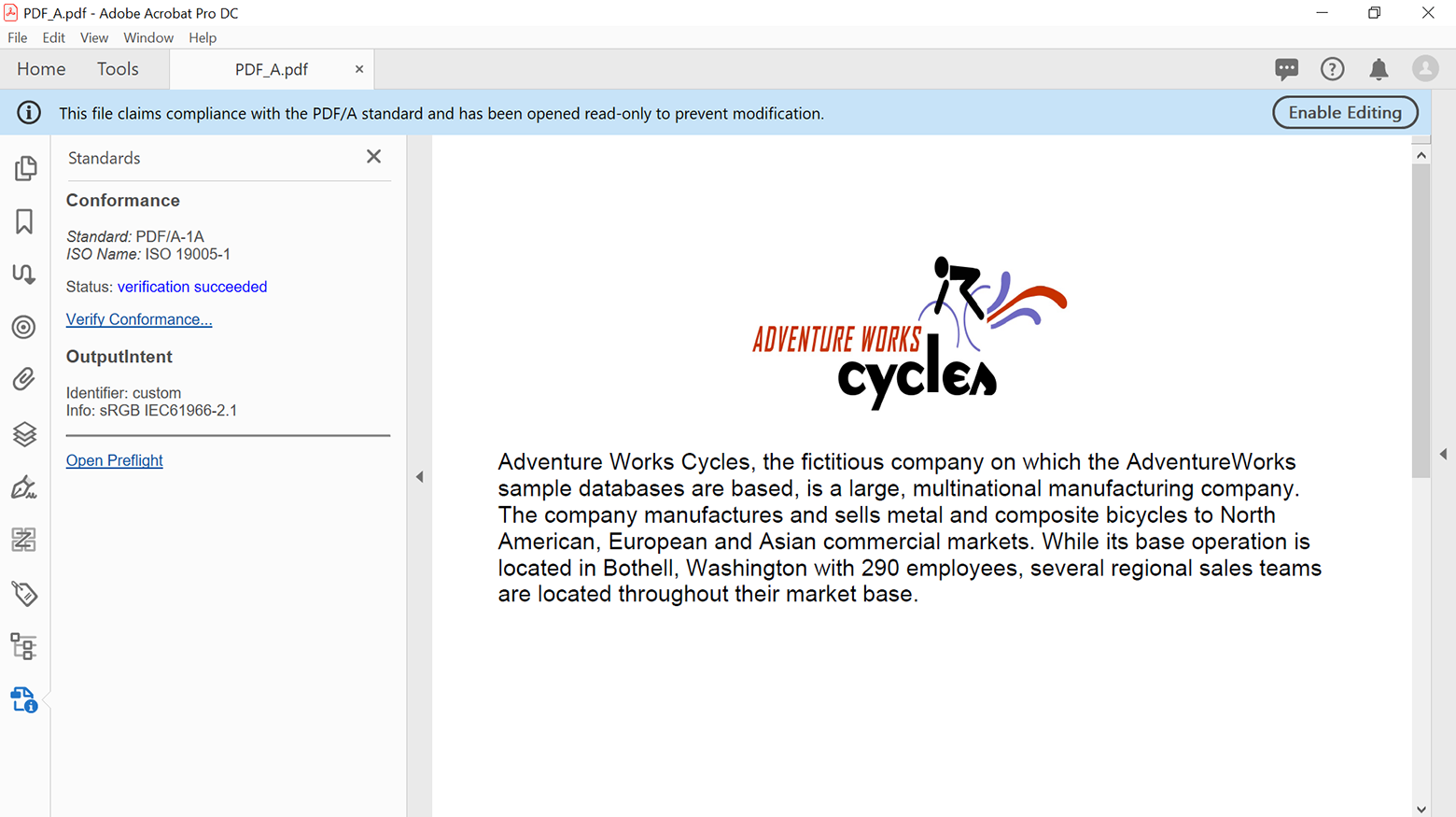This screenshot has width=1456, height=817.
Task: Click the Verify Conformance link
Action: pos(139,319)
